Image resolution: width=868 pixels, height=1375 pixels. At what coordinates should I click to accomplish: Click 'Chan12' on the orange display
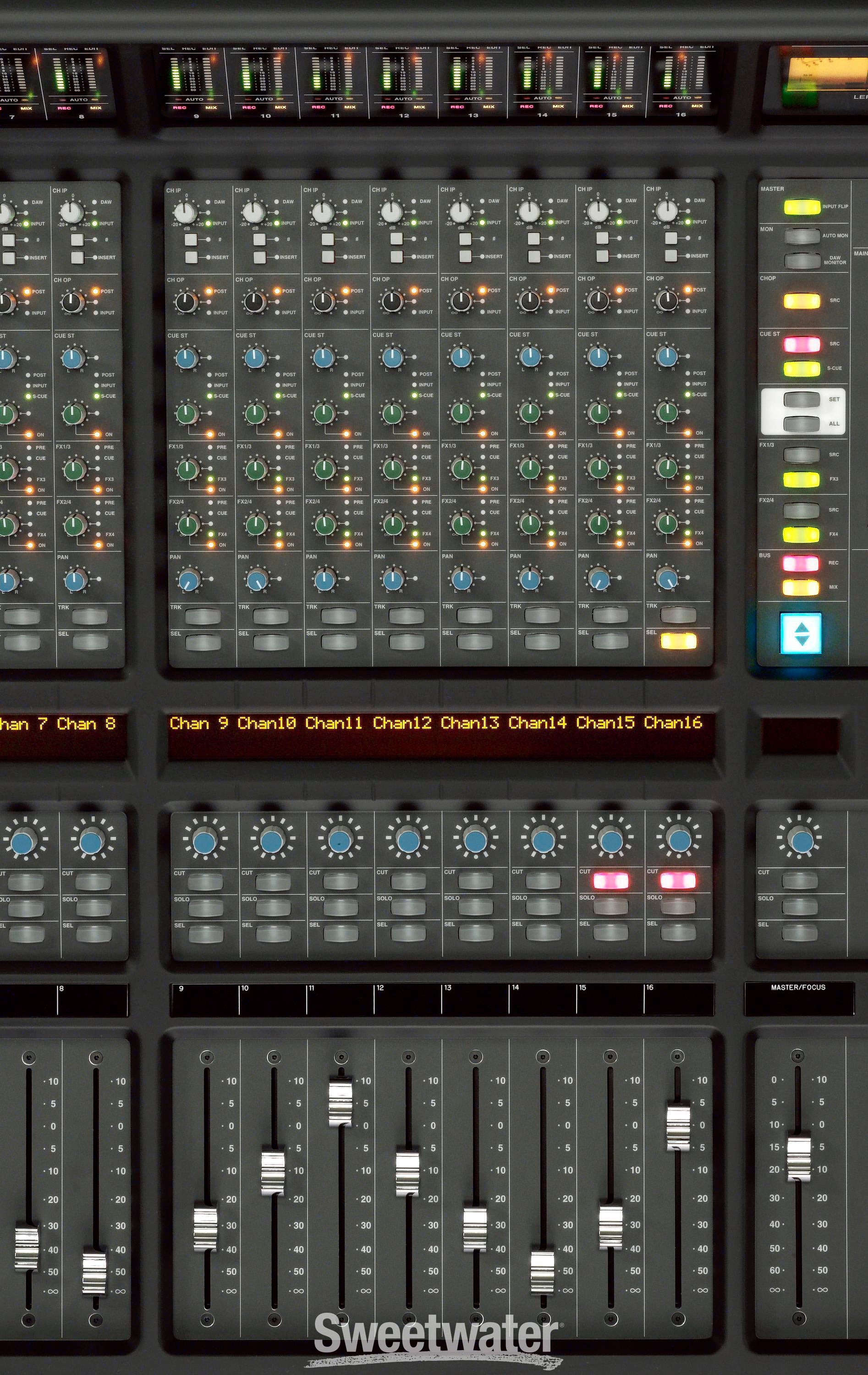[x=402, y=723]
